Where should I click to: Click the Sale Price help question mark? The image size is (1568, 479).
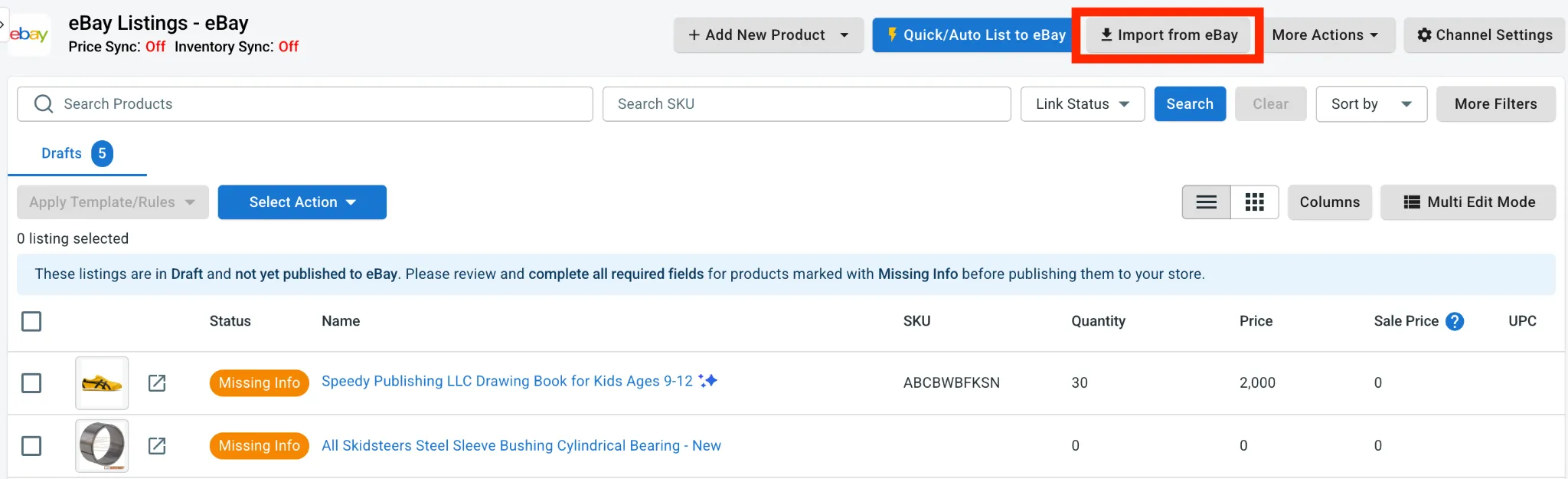1455,321
